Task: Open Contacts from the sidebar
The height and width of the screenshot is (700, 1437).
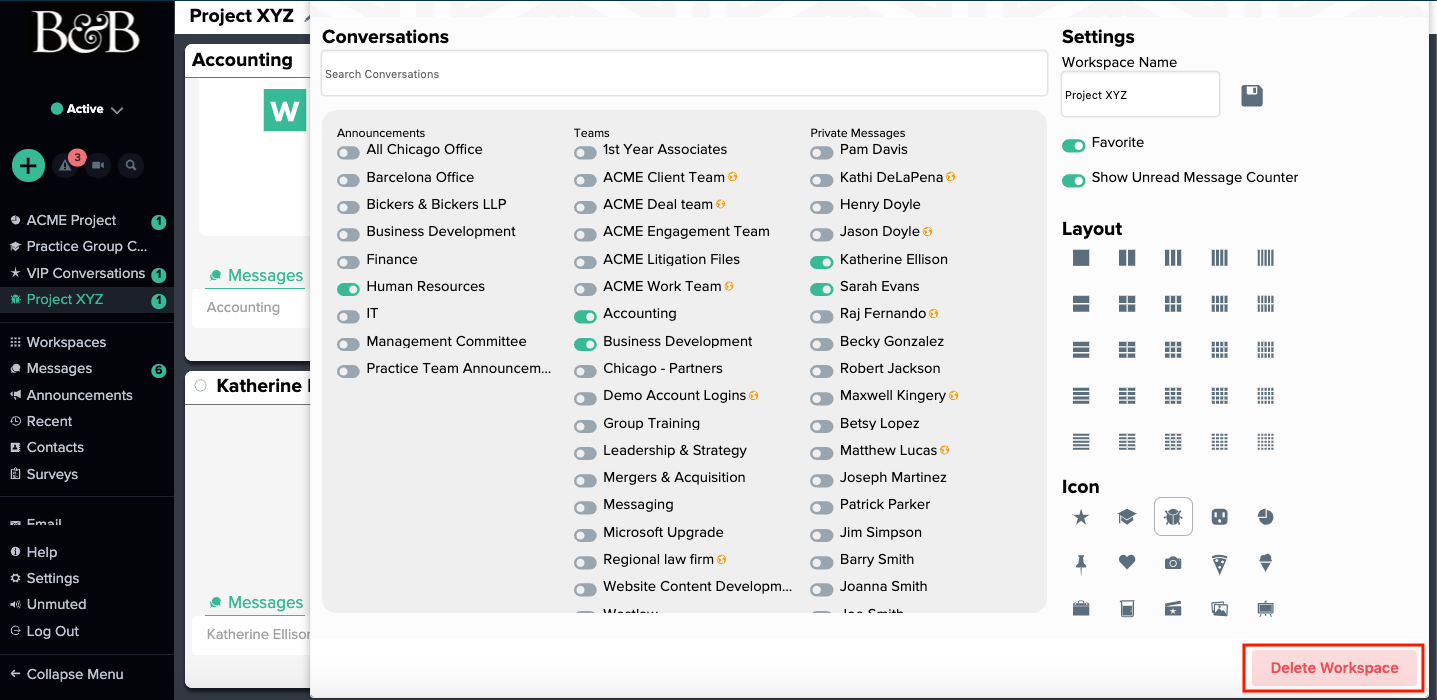Action: point(55,447)
